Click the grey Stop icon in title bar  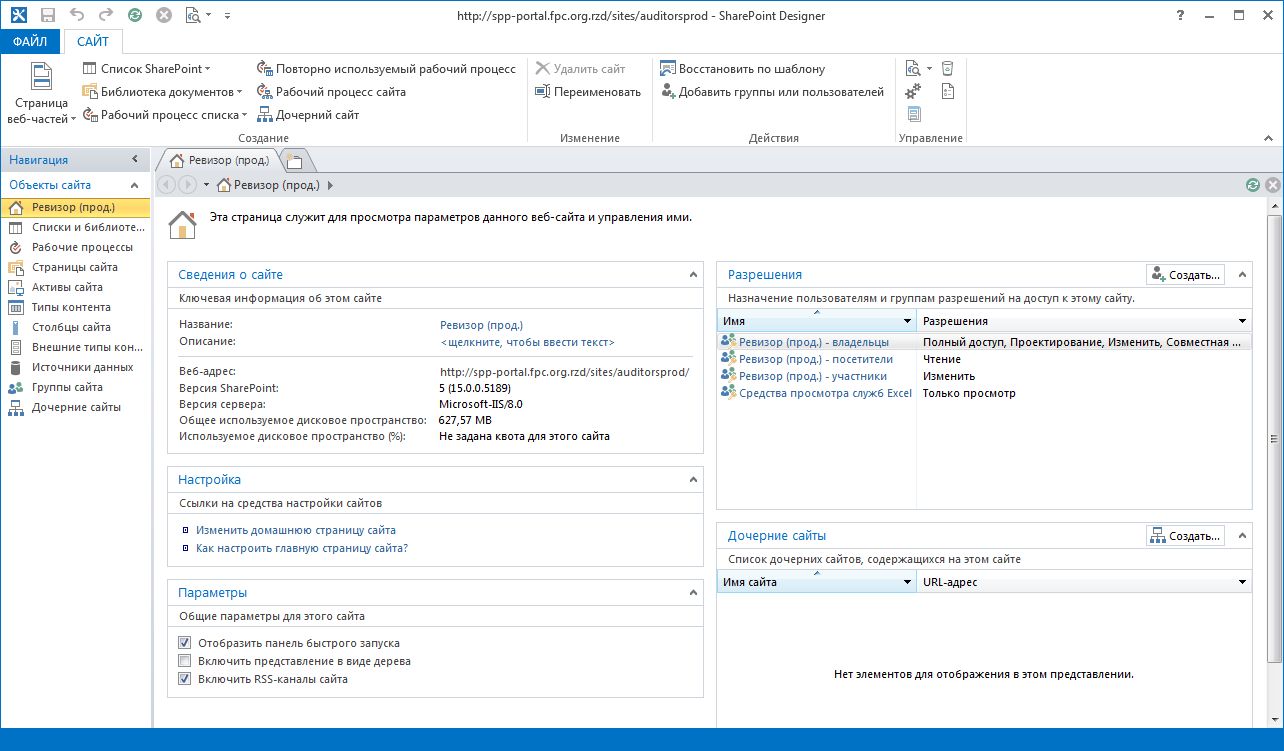[164, 15]
